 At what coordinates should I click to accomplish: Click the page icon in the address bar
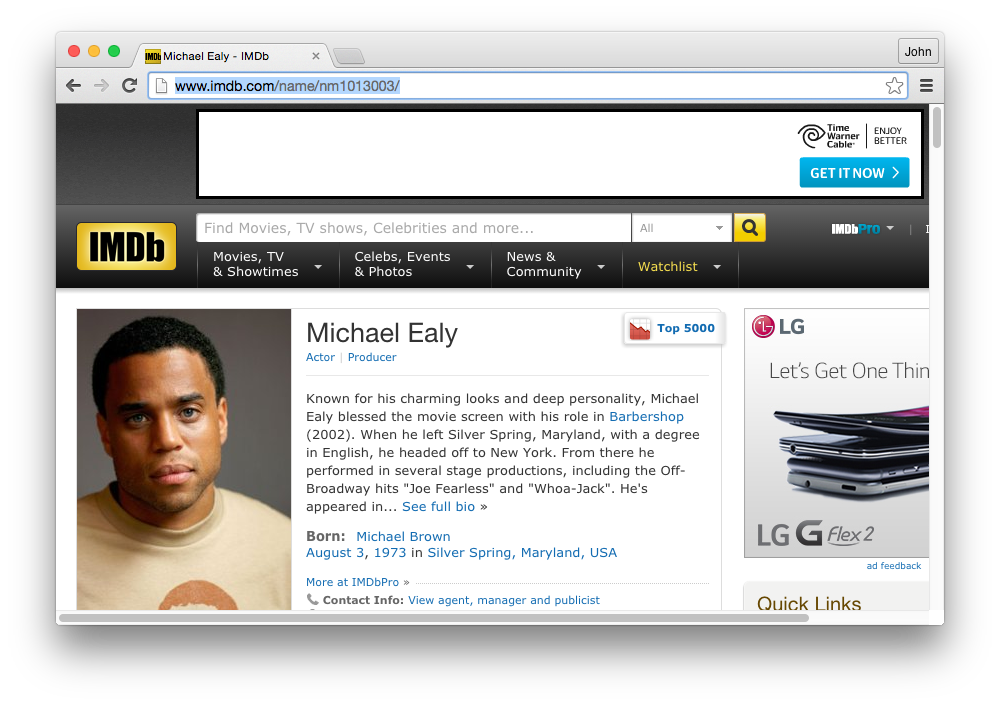[161, 85]
